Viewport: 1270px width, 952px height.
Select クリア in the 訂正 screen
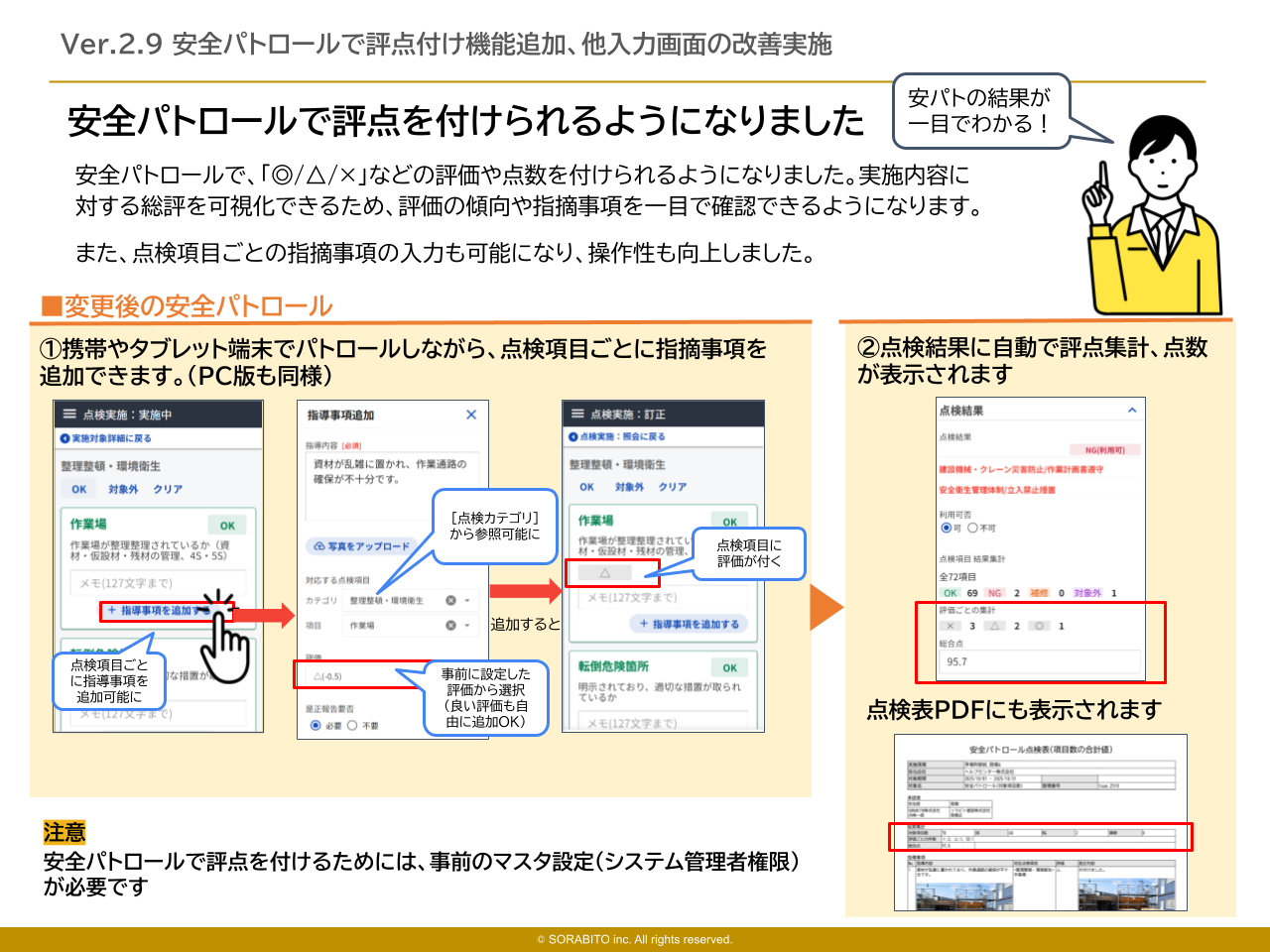[x=672, y=487]
